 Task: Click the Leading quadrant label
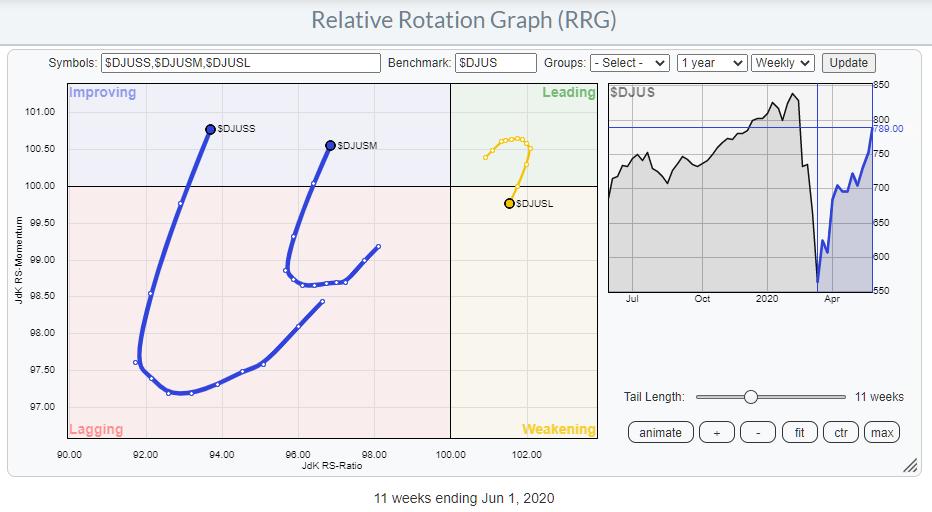[568, 93]
